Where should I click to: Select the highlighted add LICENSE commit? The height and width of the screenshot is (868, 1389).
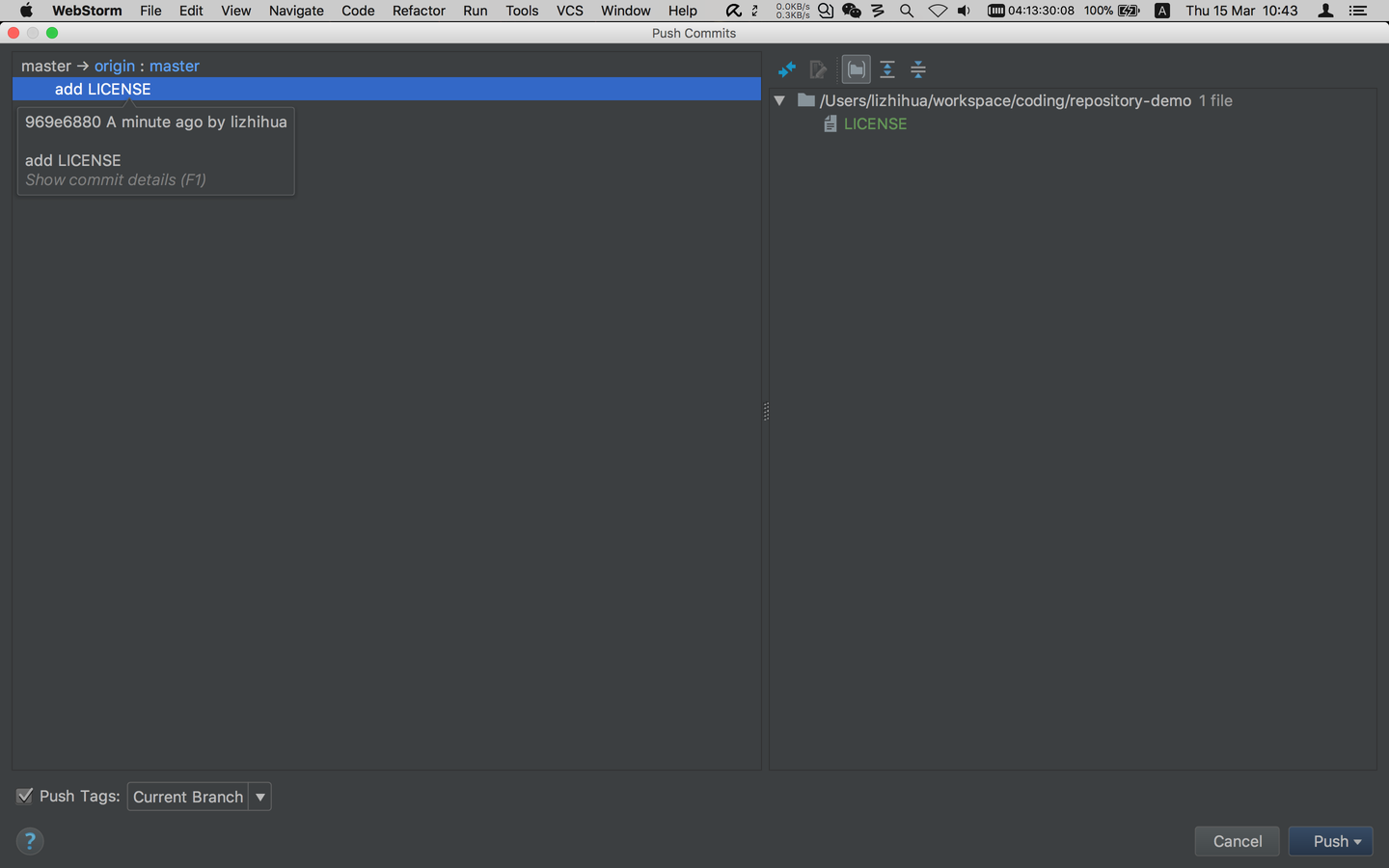point(102,89)
